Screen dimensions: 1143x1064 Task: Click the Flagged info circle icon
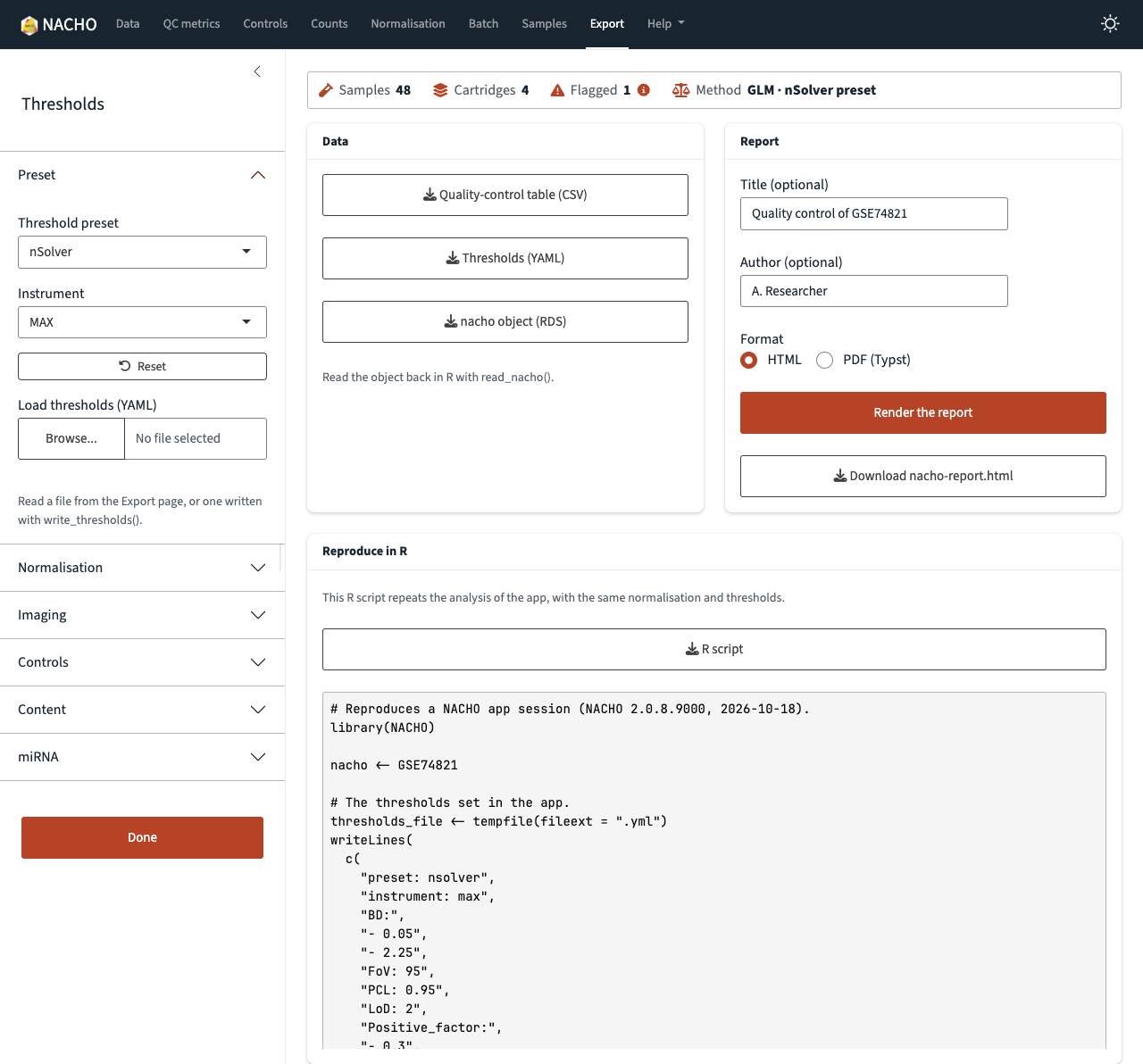click(x=644, y=90)
